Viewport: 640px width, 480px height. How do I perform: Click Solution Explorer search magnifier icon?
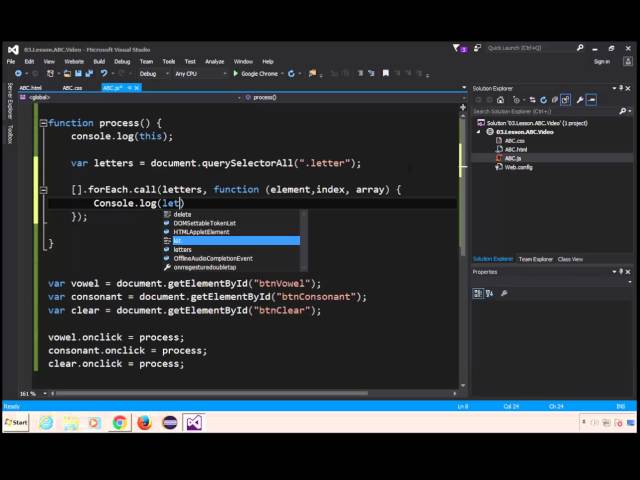(623, 111)
